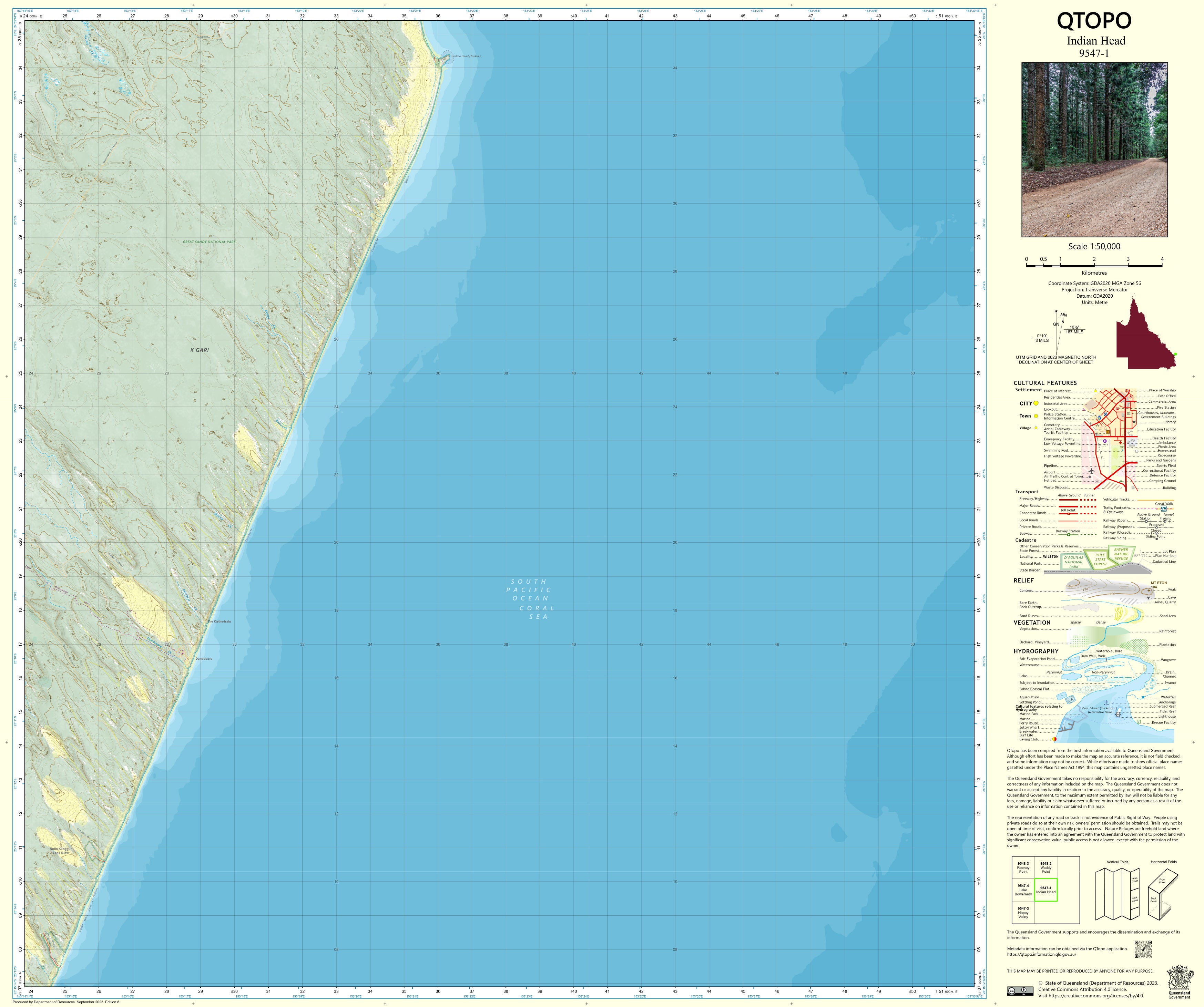
Task: Open the qtopo.information.qld.gov.au link
Action: click(1041, 954)
